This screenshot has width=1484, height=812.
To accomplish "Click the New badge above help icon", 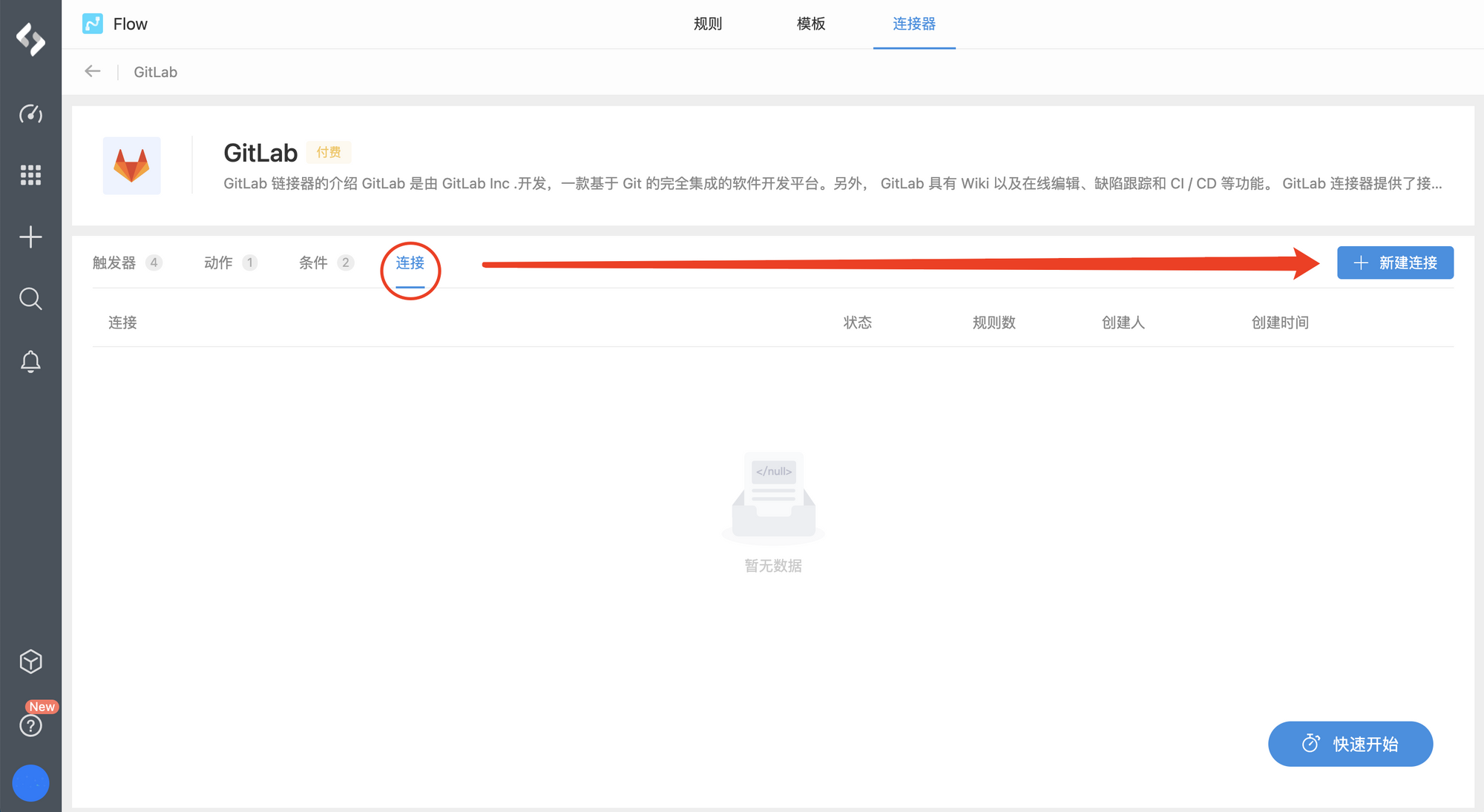I will (42, 707).
